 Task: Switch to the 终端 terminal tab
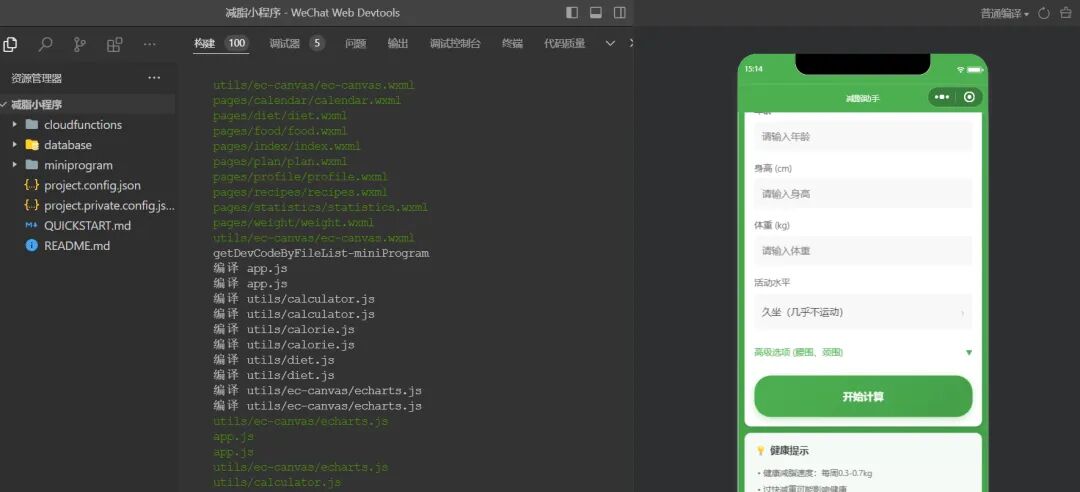point(512,43)
